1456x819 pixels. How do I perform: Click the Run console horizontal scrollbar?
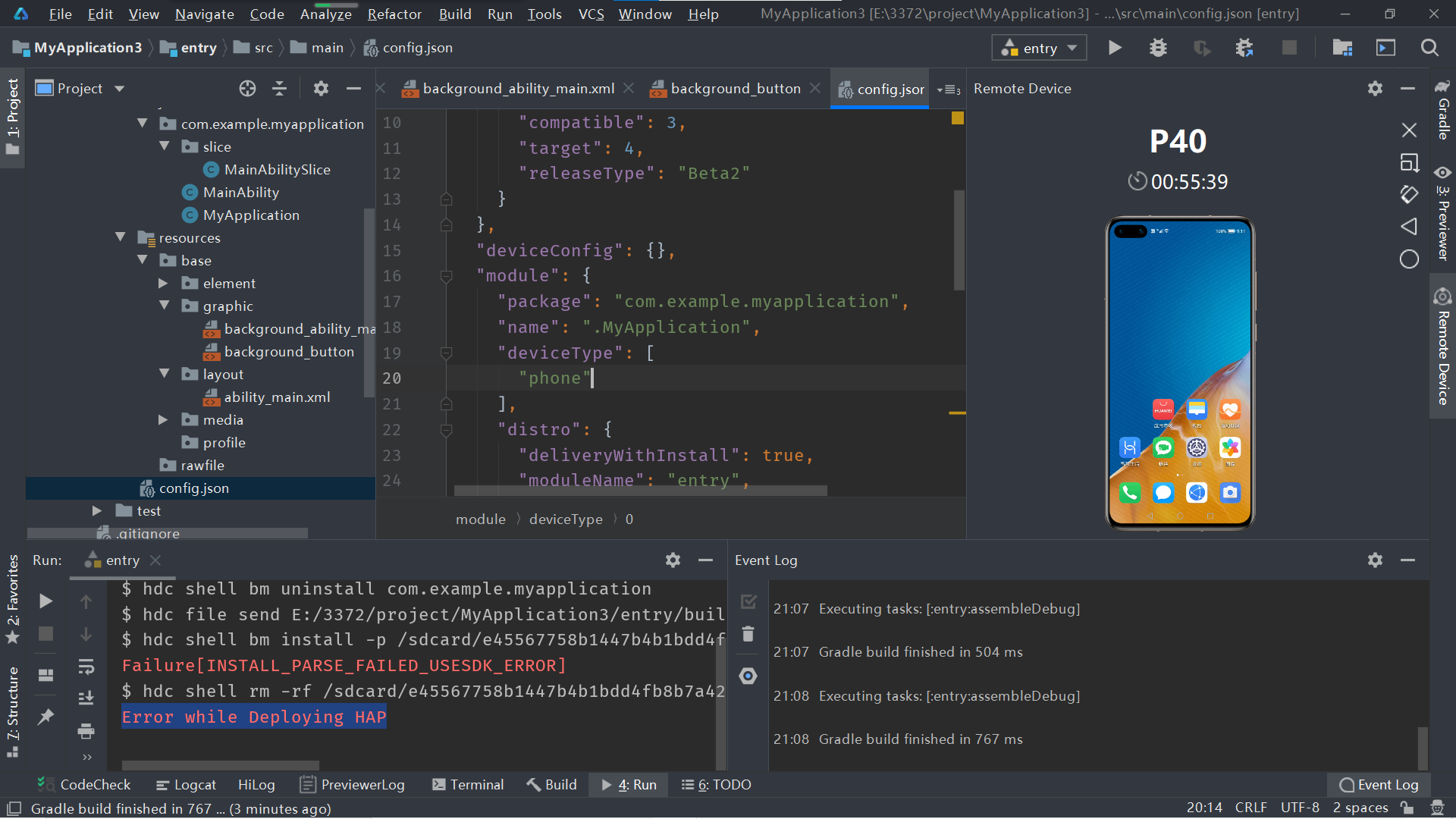coord(220,765)
